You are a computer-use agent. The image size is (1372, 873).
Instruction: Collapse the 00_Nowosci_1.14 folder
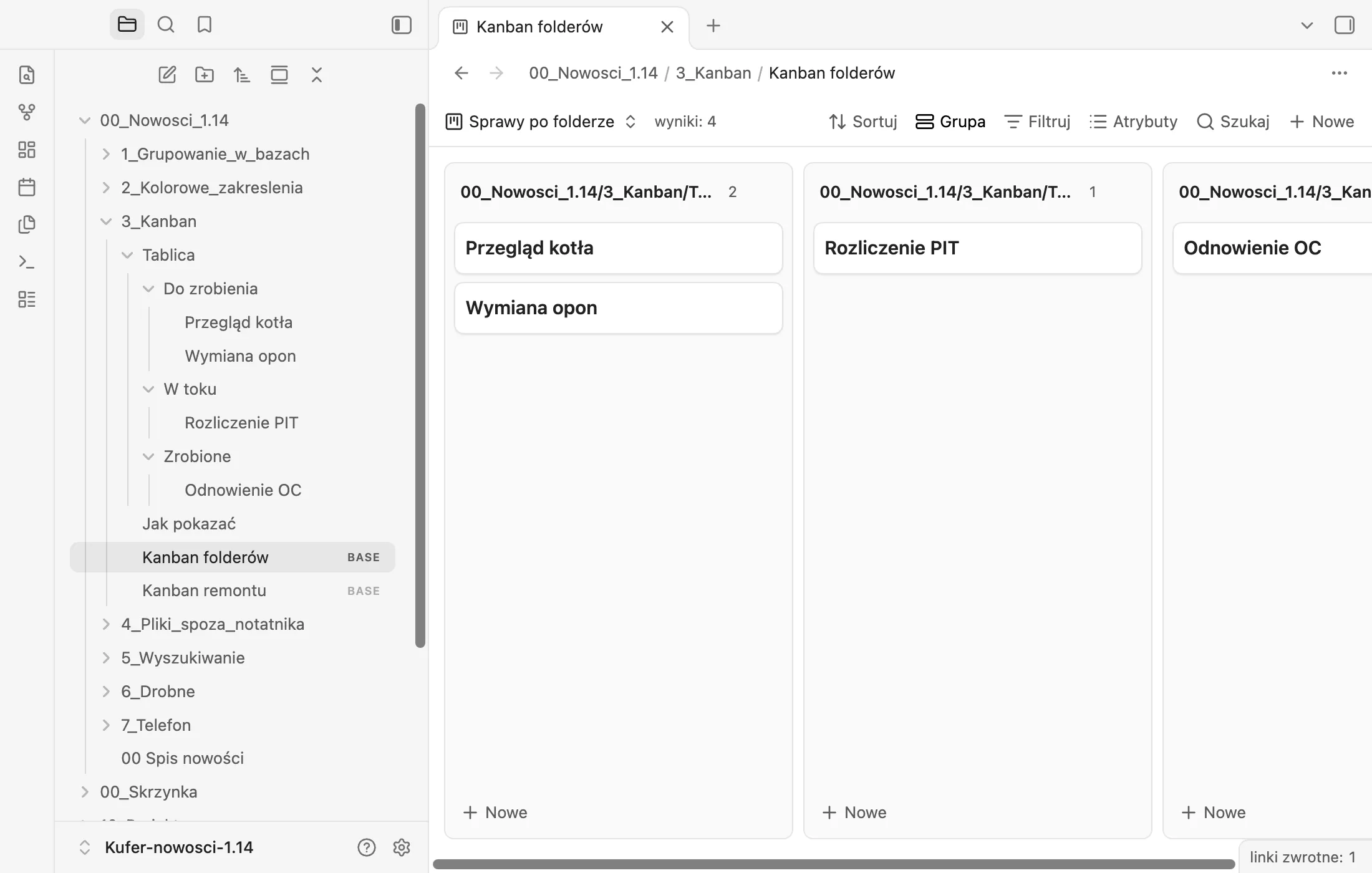[x=85, y=120]
